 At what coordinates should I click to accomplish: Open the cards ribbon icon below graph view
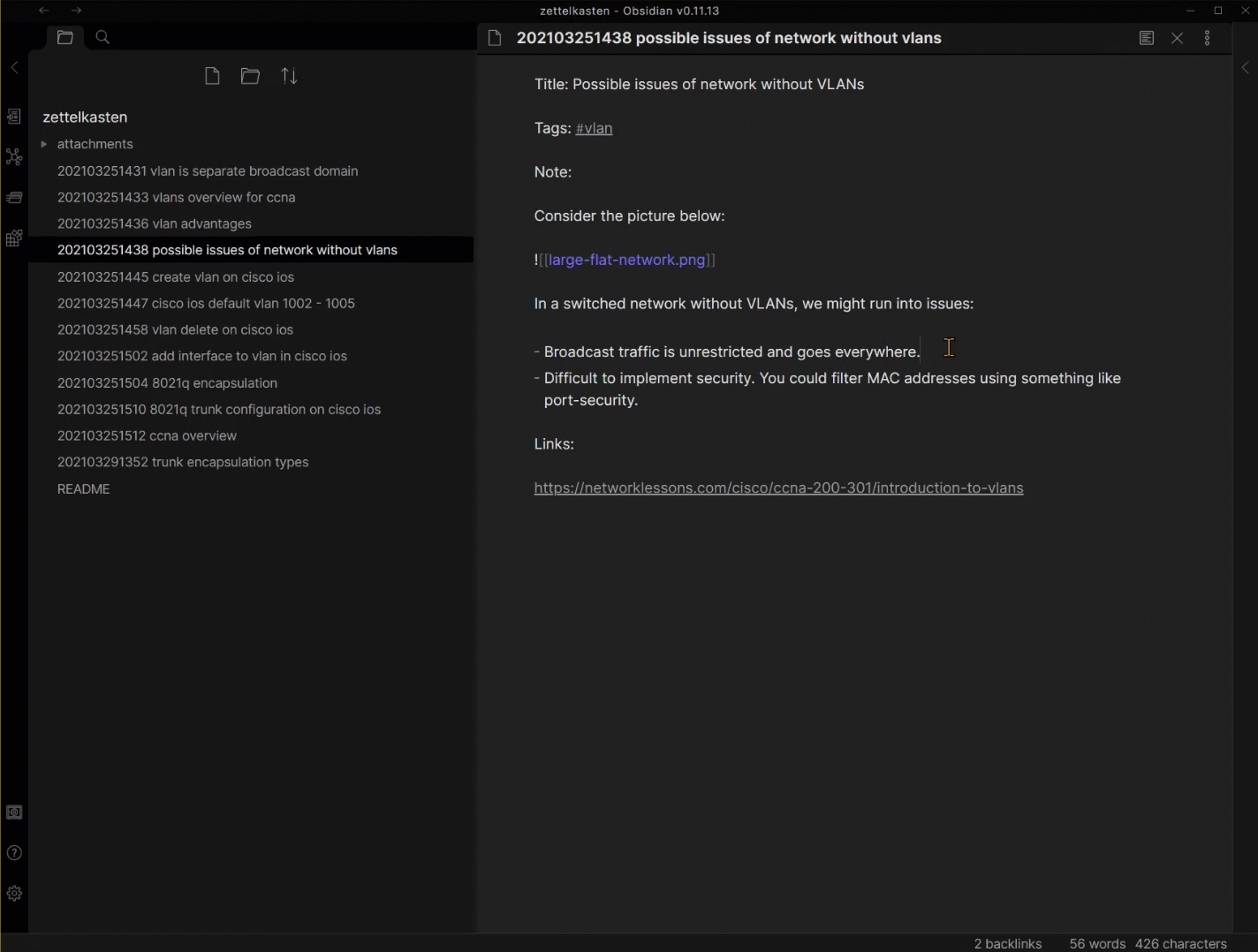[14, 198]
